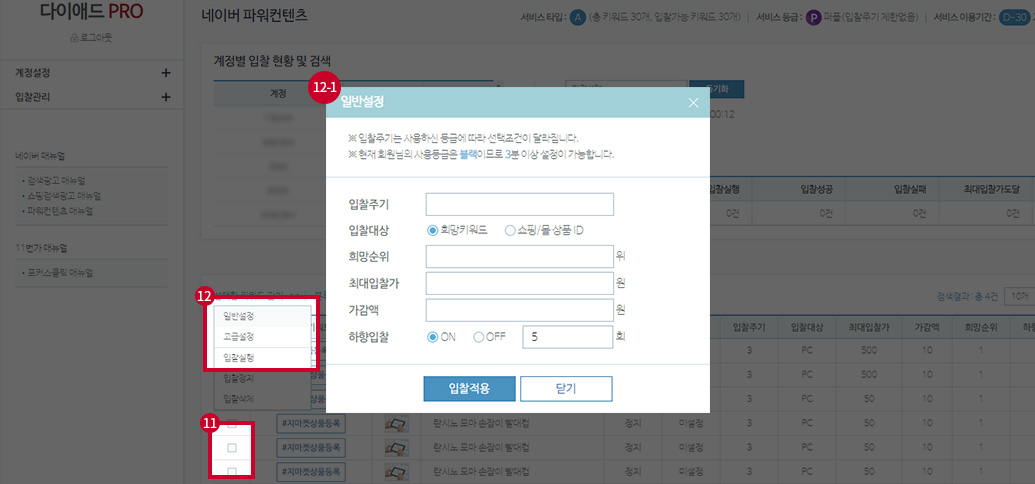Select 고급설정 in the dropdown menu
Viewport: 1035px width, 484px height.
[x=261, y=337]
